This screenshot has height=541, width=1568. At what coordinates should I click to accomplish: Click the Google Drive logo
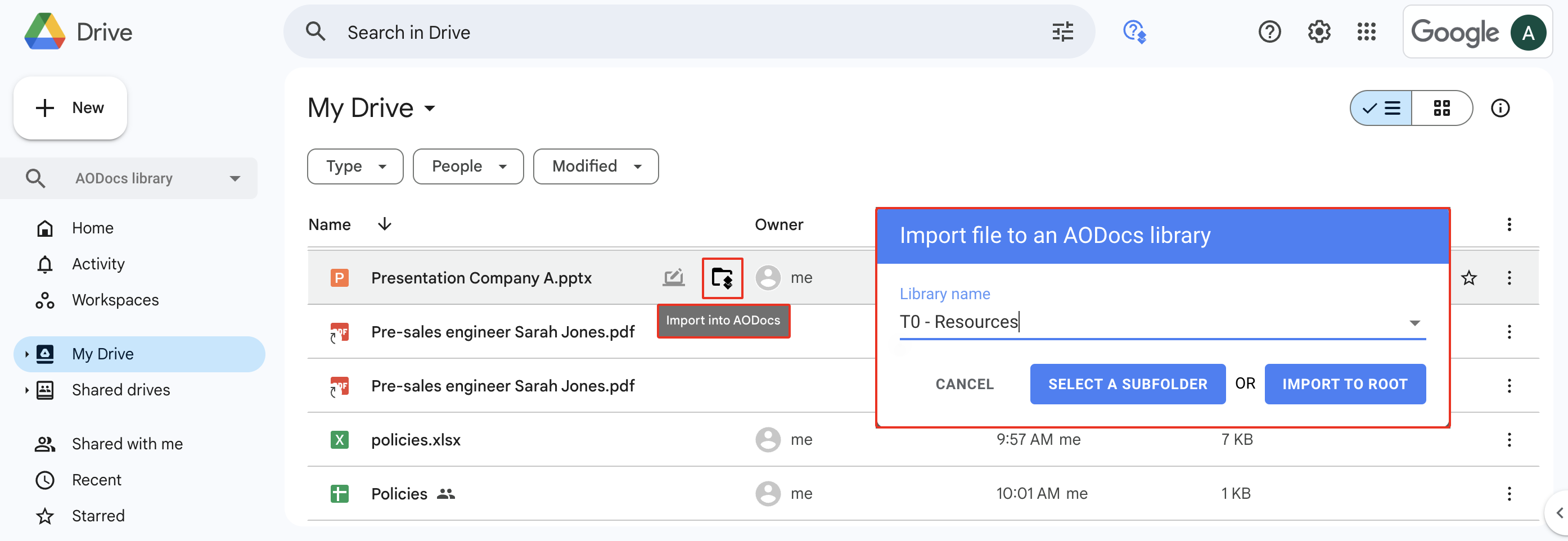point(44,31)
